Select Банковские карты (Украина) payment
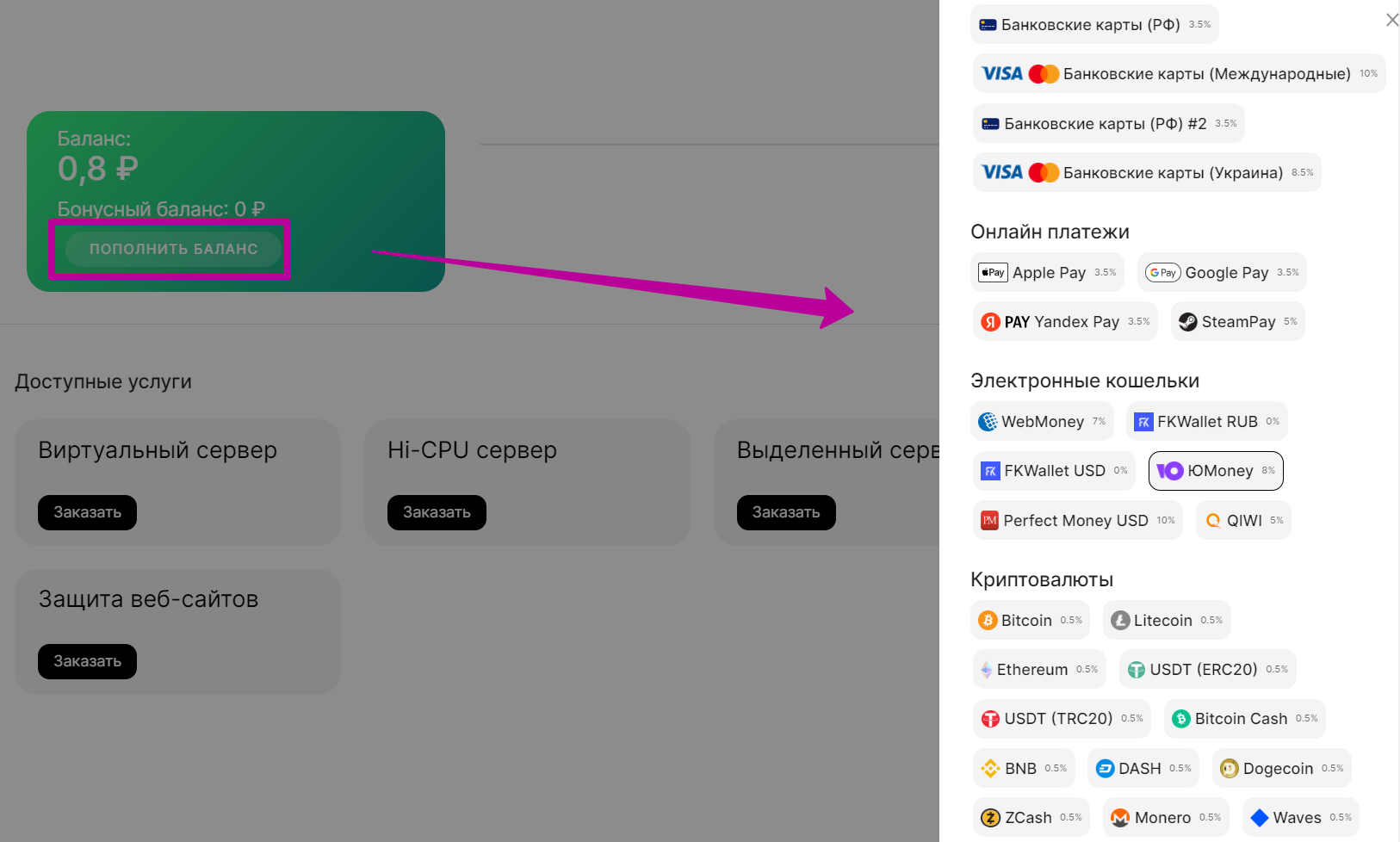 (1146, 172)
